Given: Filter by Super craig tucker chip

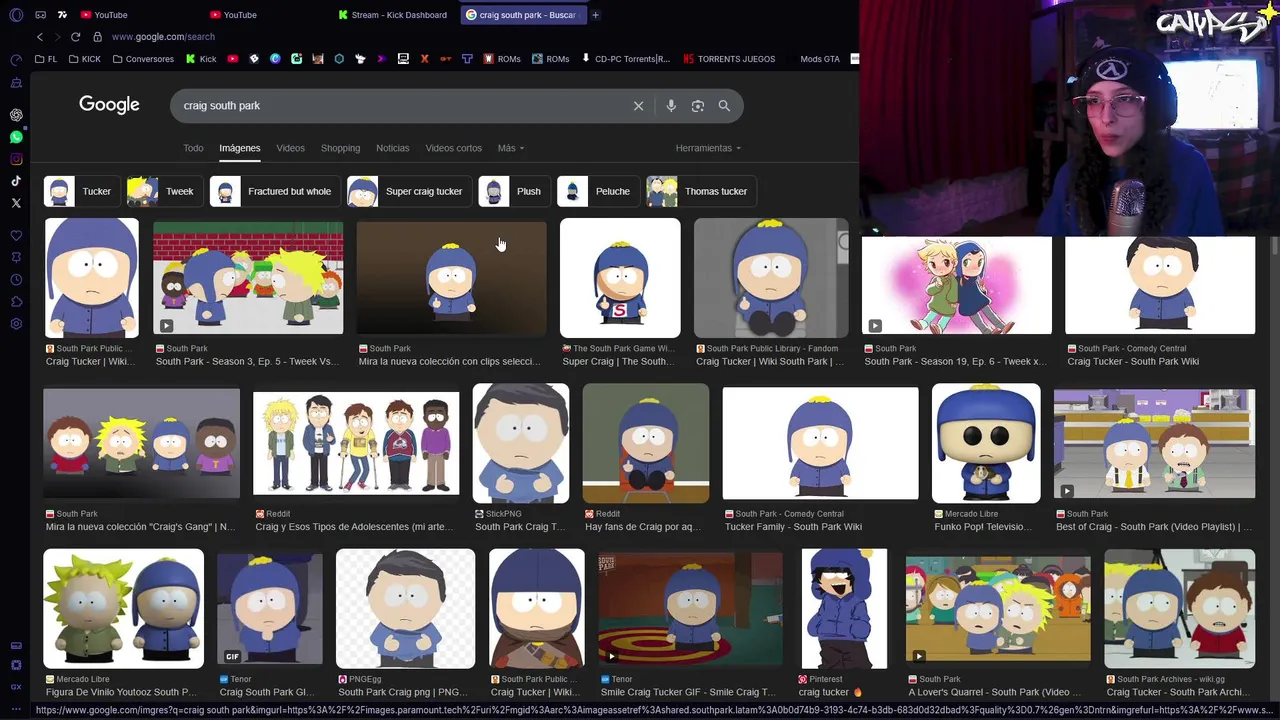Looking at the screenshot, I should click(408, 191).
